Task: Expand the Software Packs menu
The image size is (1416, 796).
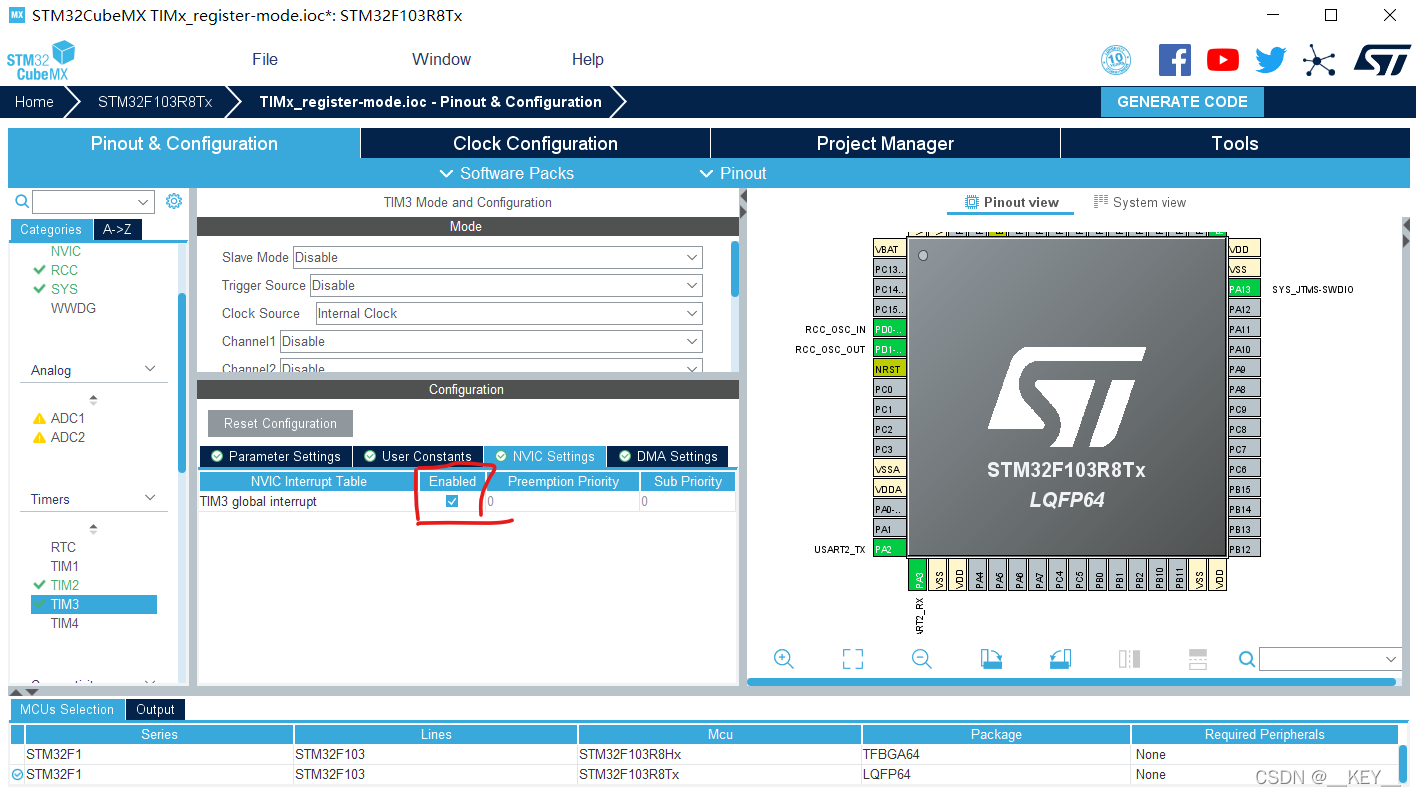Action: [506, 173]
